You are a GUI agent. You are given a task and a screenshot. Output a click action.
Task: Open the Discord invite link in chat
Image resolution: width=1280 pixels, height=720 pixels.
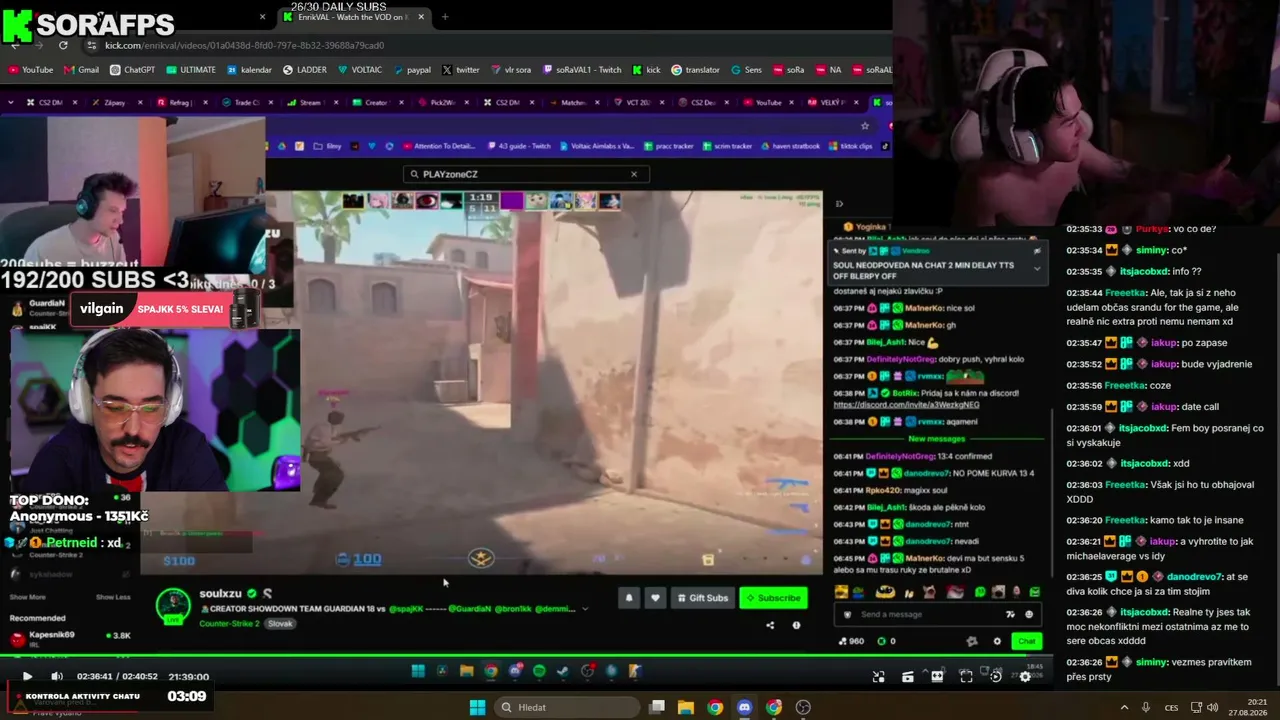[906, 405]
